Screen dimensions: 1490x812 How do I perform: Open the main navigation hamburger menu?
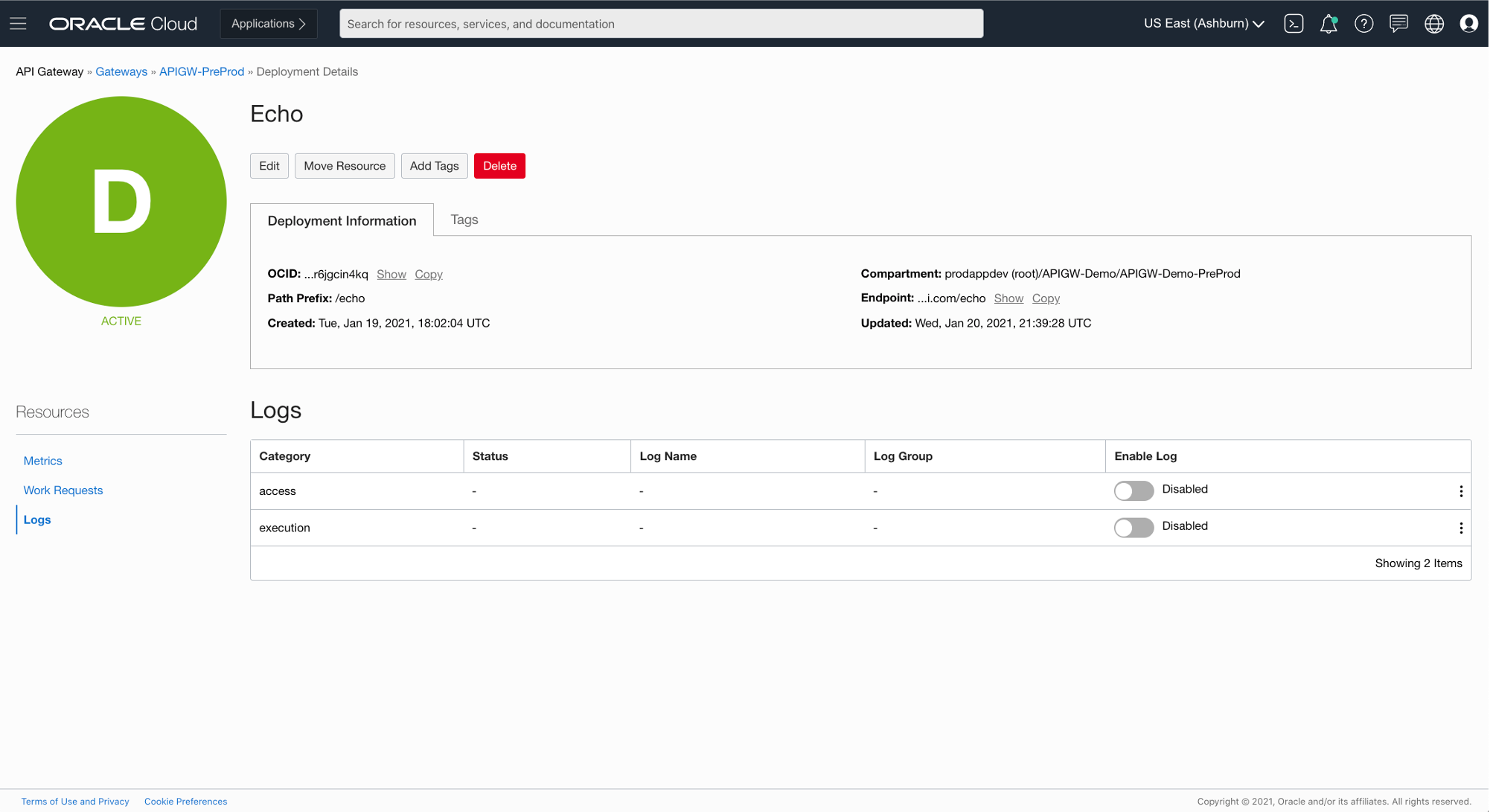tap(18, 23)
